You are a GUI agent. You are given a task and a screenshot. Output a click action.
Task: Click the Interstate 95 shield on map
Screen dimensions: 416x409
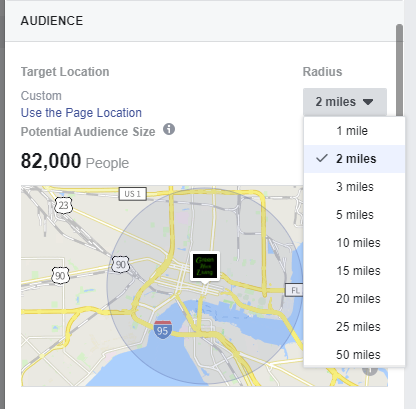click(x=163, y=330)
